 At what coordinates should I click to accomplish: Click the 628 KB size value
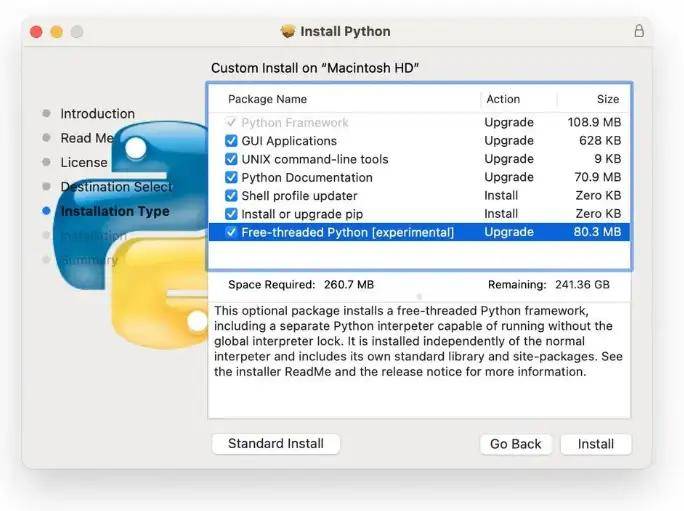pos(600,141)
